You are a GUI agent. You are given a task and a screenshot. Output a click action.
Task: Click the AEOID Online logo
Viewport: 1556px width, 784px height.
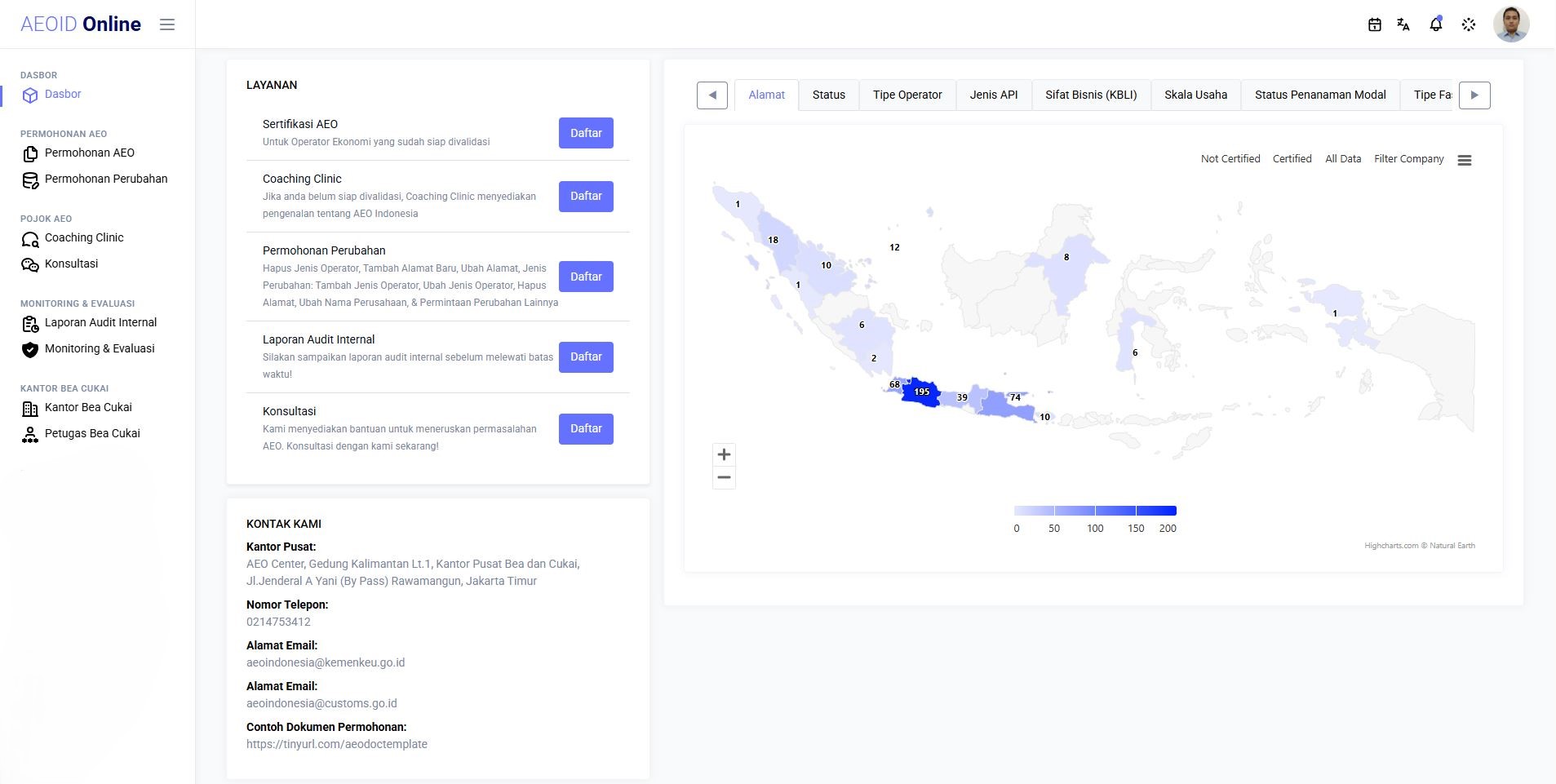point(81,24)
